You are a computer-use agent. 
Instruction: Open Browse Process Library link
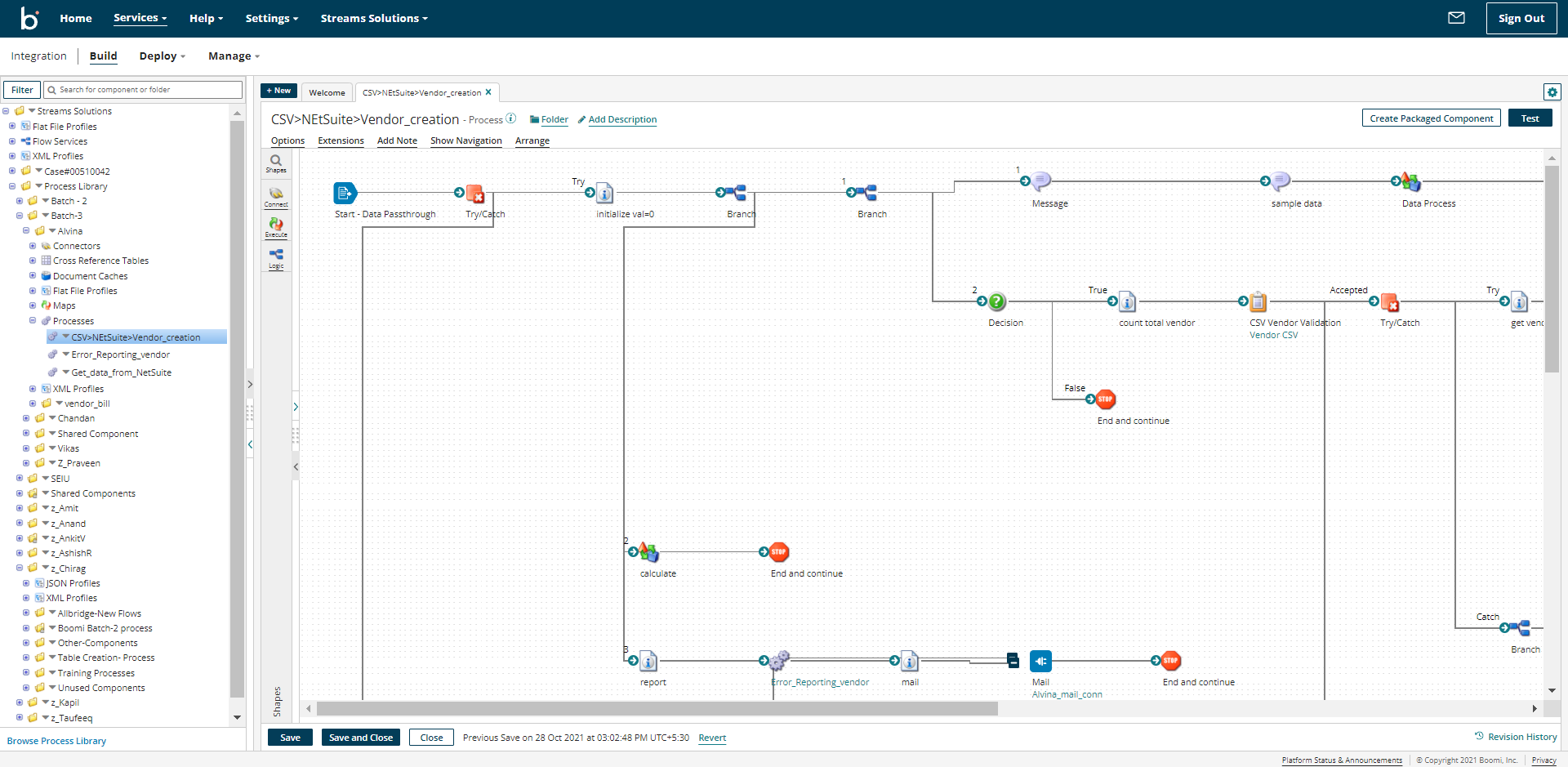(x=56, y=741)
